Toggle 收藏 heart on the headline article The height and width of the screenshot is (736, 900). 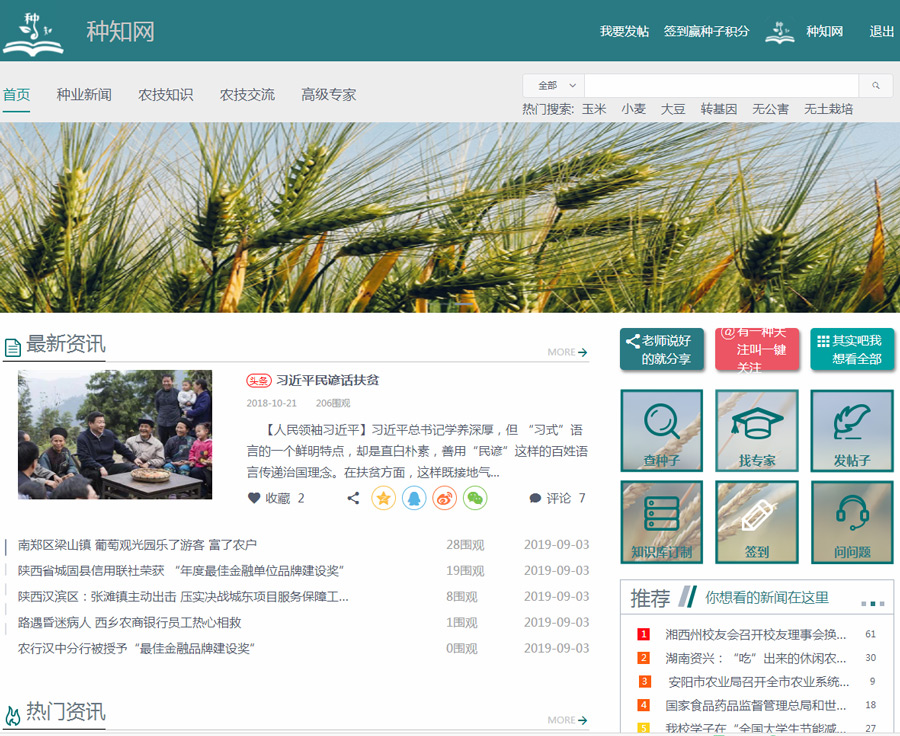coord(254,498)
